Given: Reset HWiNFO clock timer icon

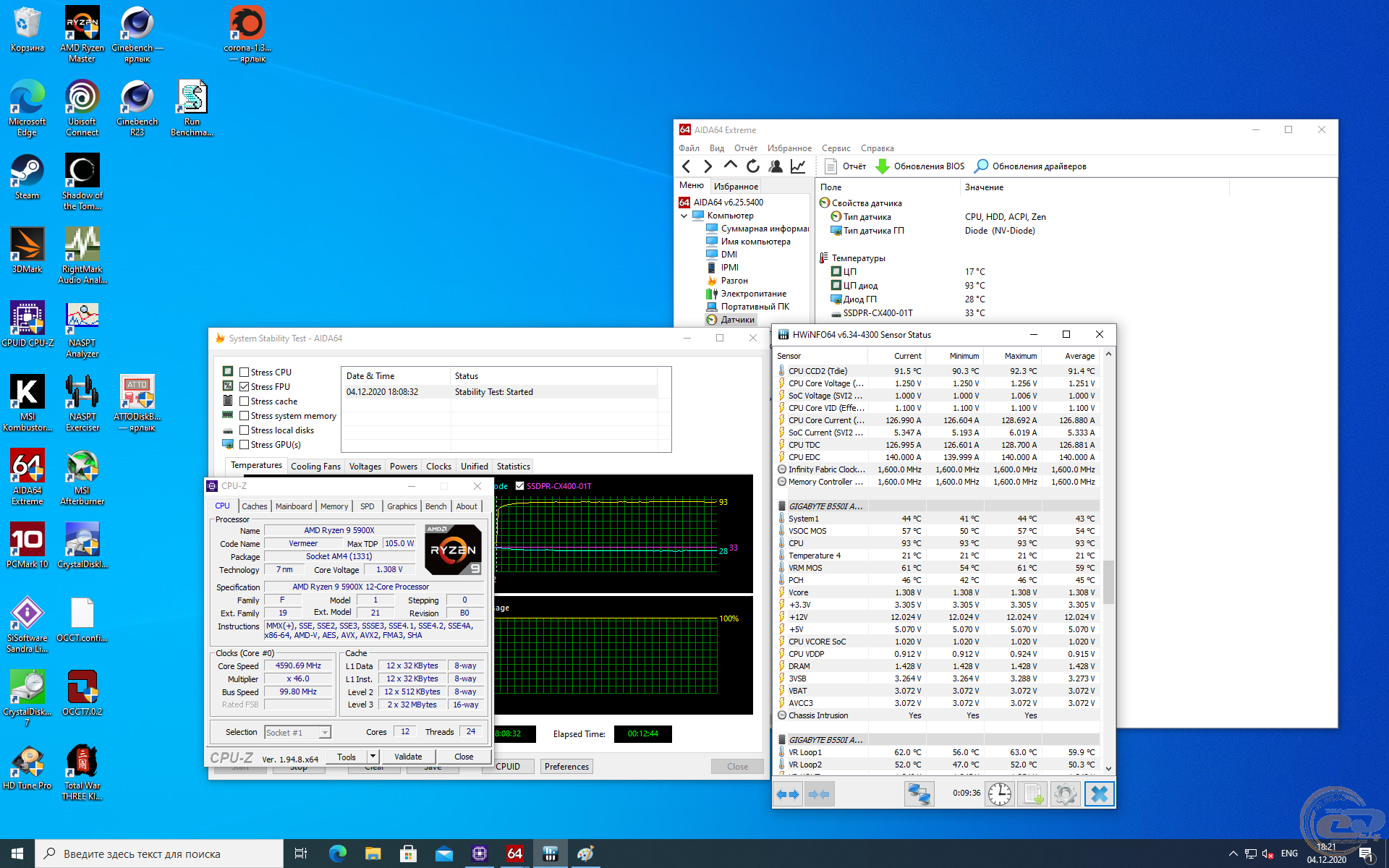Looking at the screenshot, I should click(x=1000, y=794).
